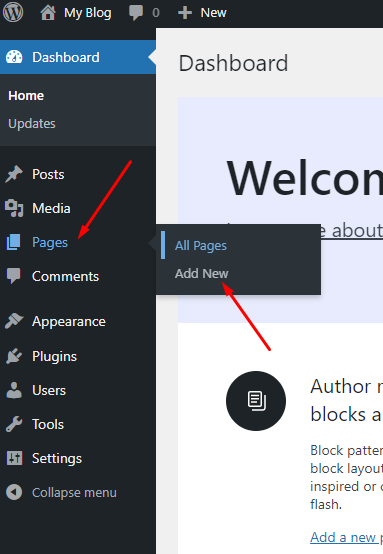
Task: Open the My Blog site link
Action: pyautogui.click(x=88, y=13)
